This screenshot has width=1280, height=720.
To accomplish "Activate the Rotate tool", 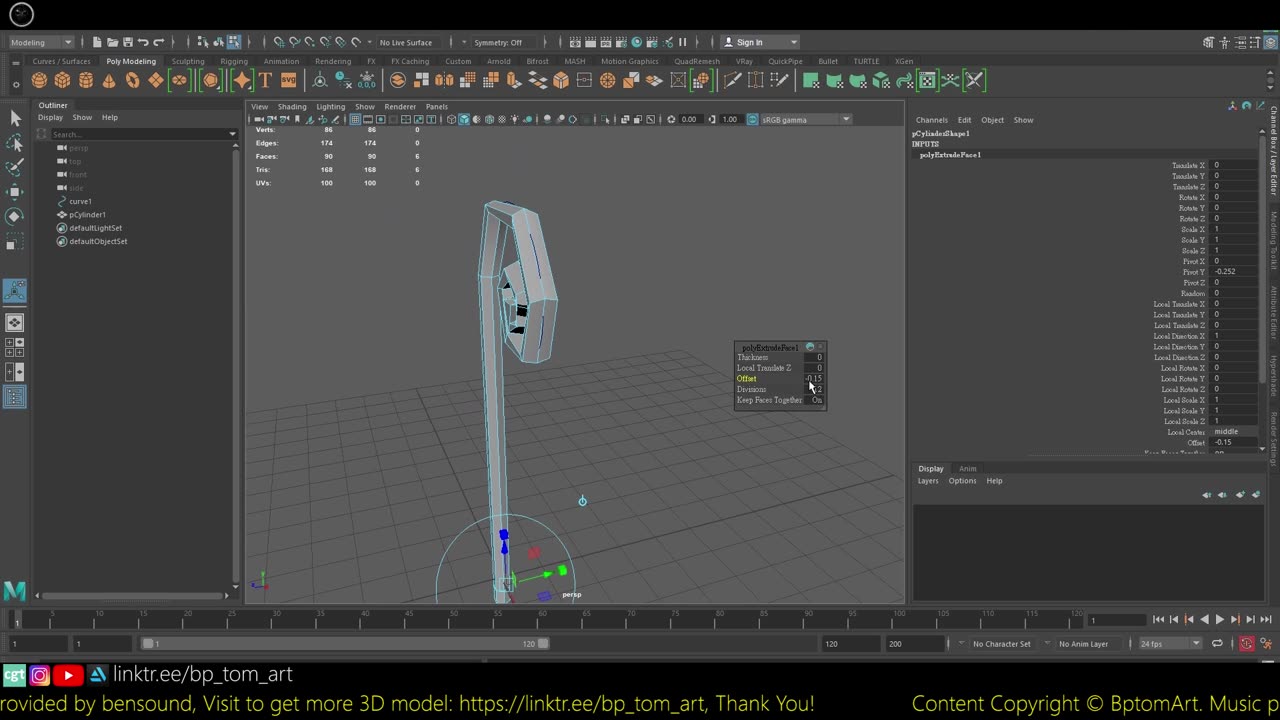I will (15, 216).
